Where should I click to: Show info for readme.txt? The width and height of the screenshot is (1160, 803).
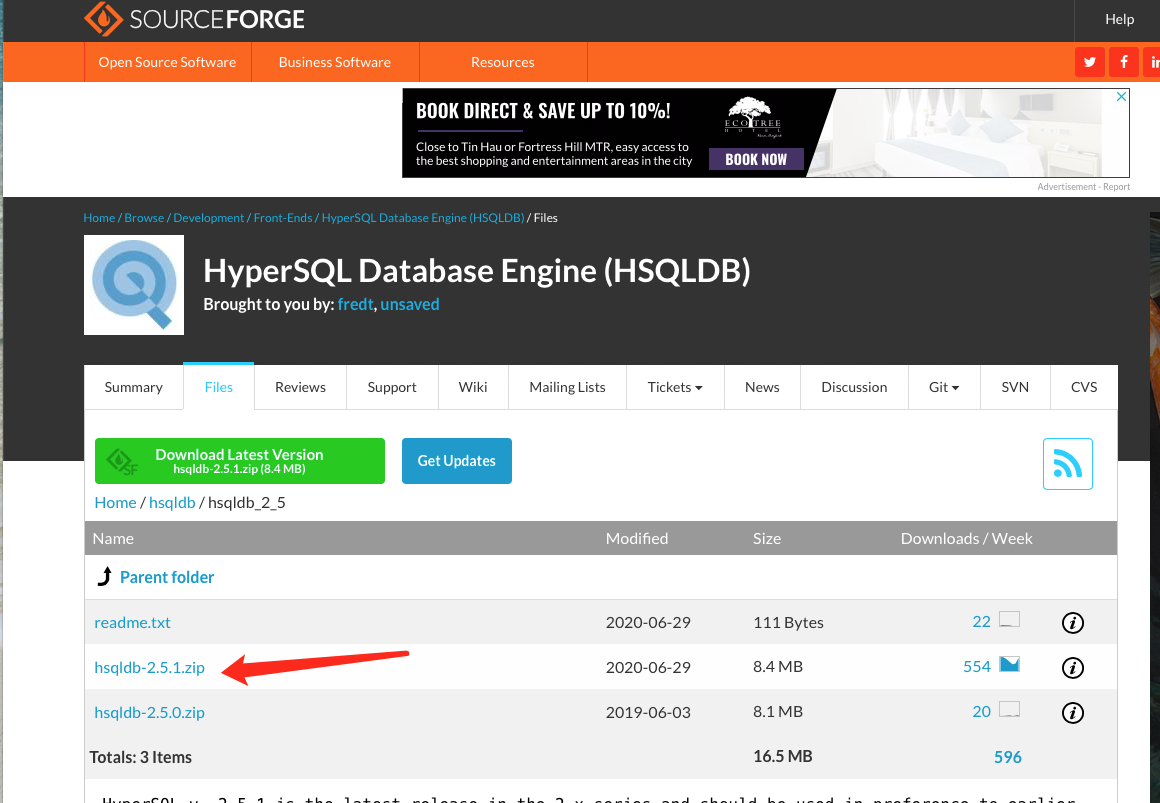1073,623
